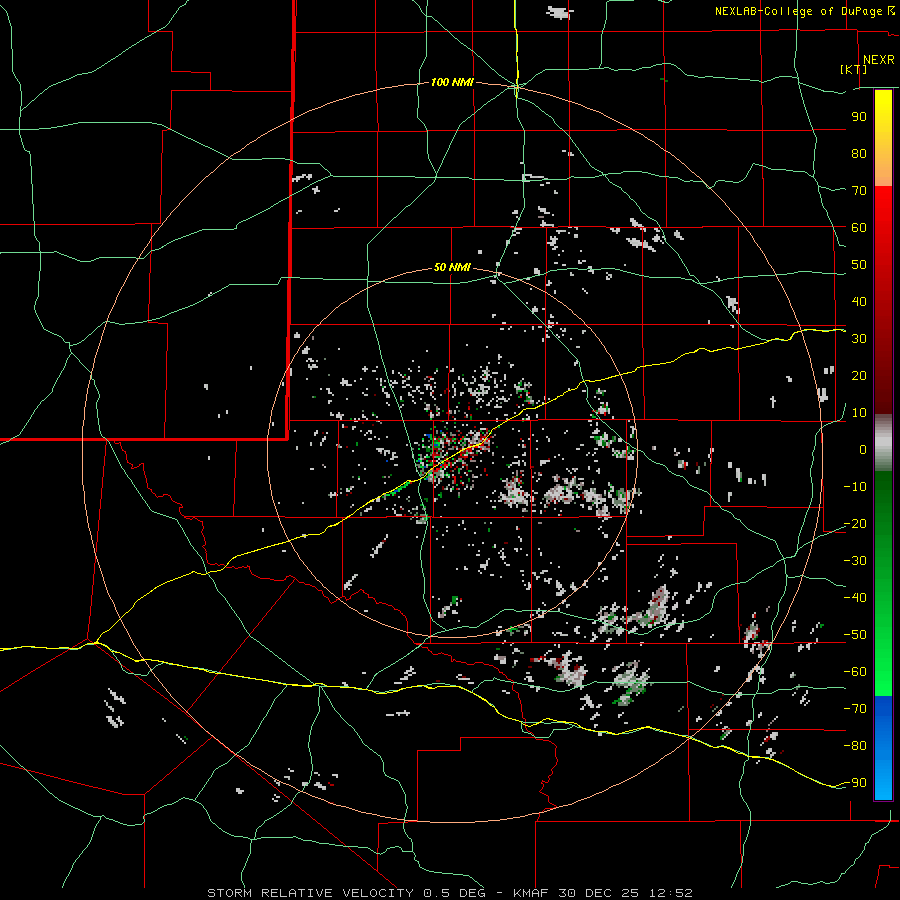
Task: Select the positive 20 scale value
Action: [859, 376]
